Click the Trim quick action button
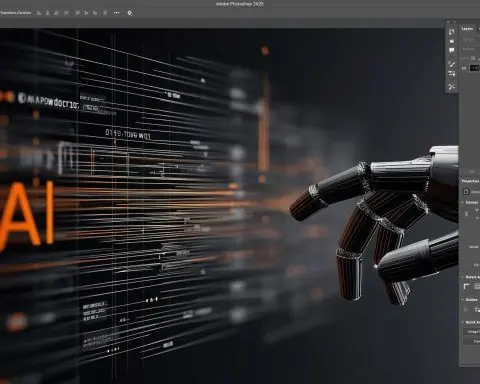 coord(472,342)
